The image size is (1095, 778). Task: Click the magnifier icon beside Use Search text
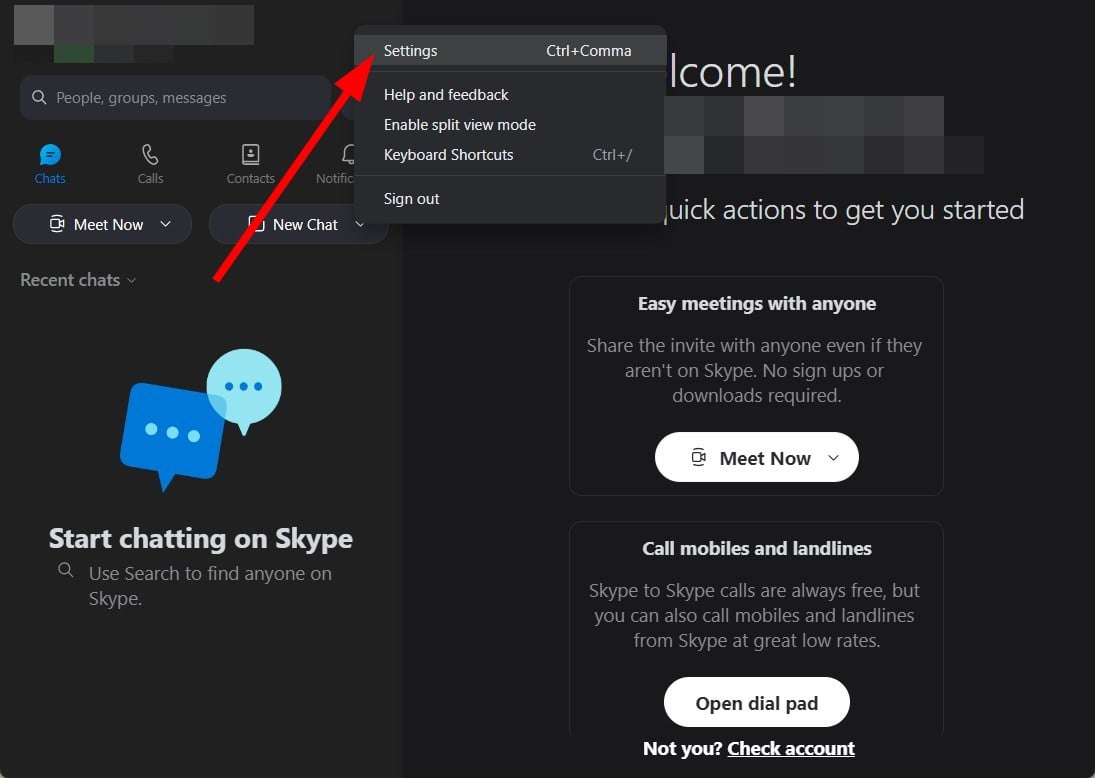pyautogui.click(x=66, y=570)
